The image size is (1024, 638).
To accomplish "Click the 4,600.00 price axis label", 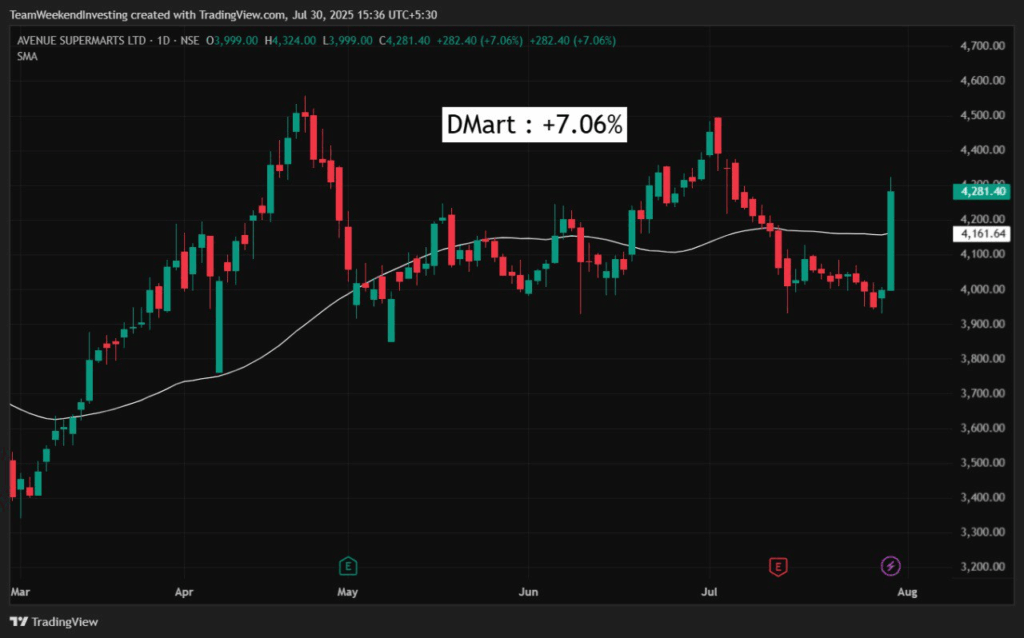I will 982,80.
